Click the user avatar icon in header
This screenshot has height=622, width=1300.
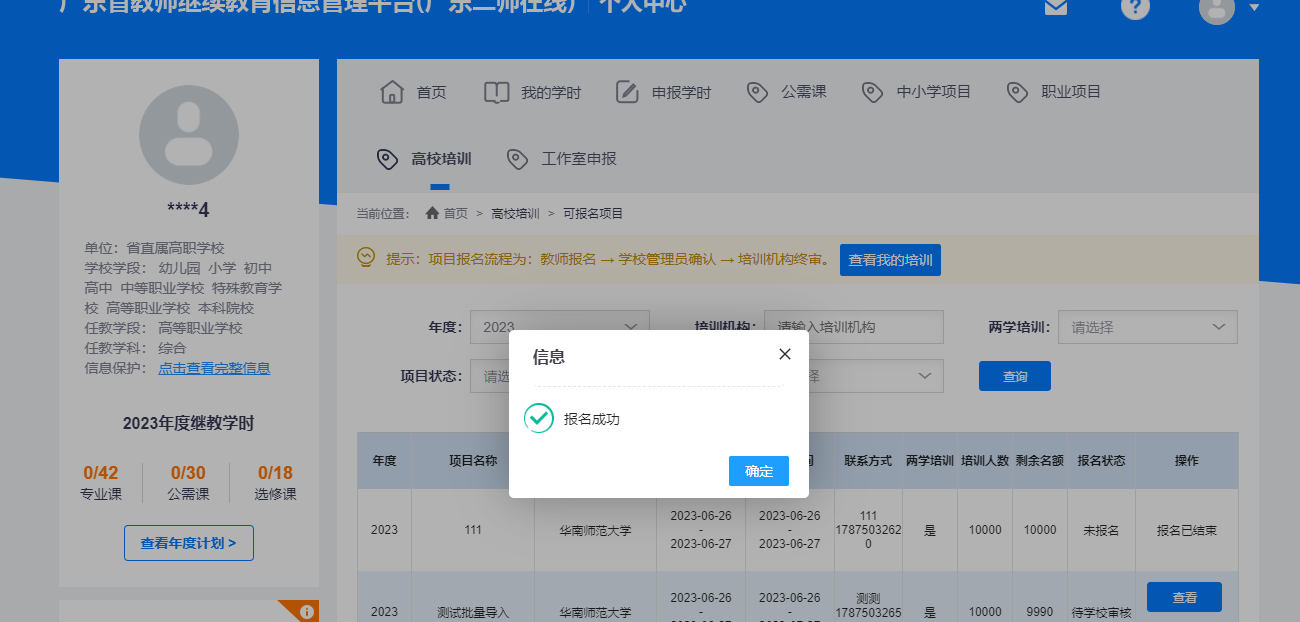[x=1216, y=9]
